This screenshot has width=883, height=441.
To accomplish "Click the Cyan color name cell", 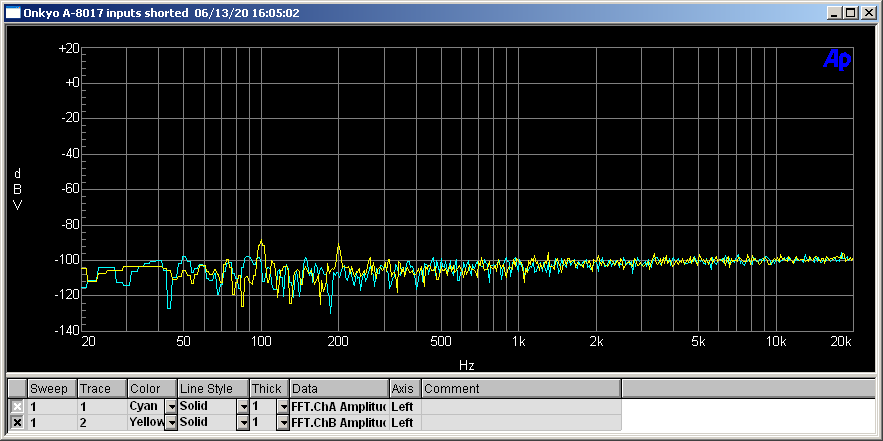I will point(146,406).
